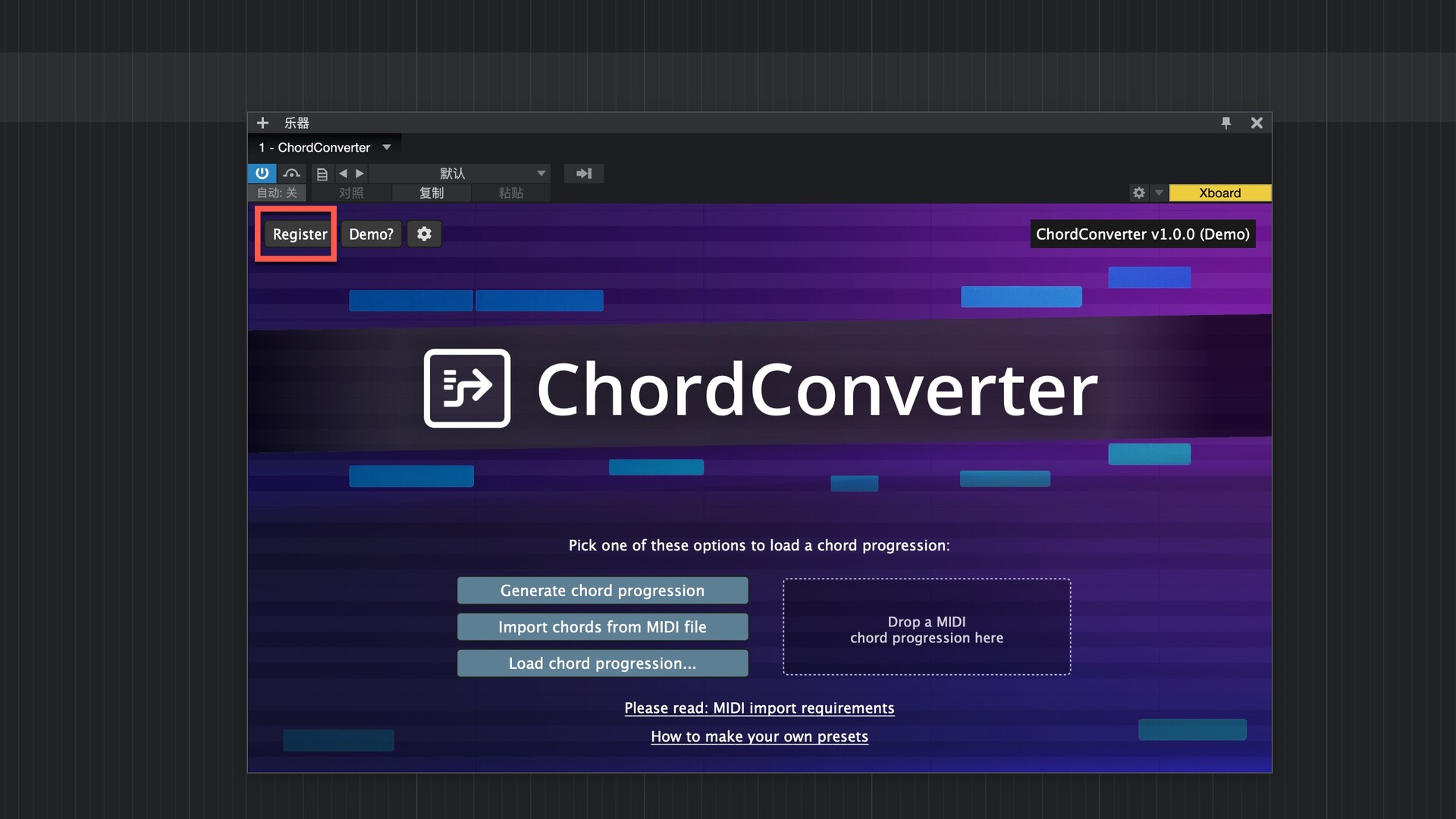This screenshot has width=1456, height=819.
Task: Click the Demo? button
Action: click(x=371, y=234)
